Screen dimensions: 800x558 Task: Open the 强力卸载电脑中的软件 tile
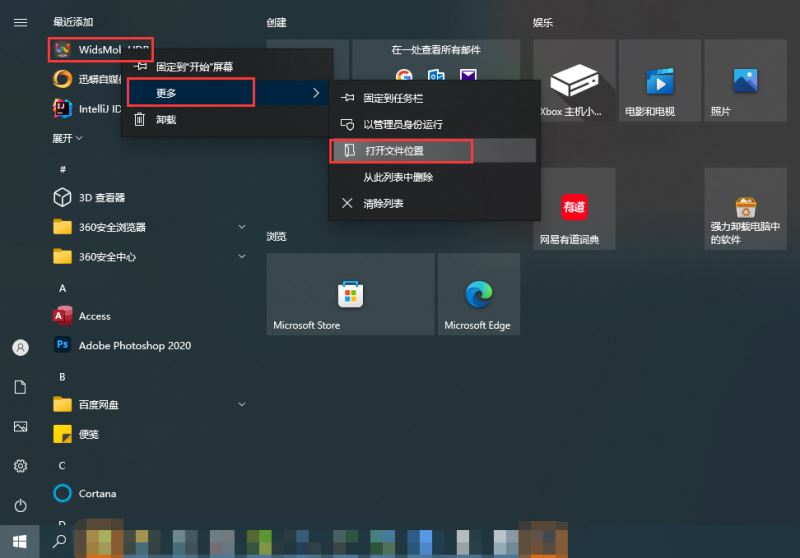coord(745,209)
